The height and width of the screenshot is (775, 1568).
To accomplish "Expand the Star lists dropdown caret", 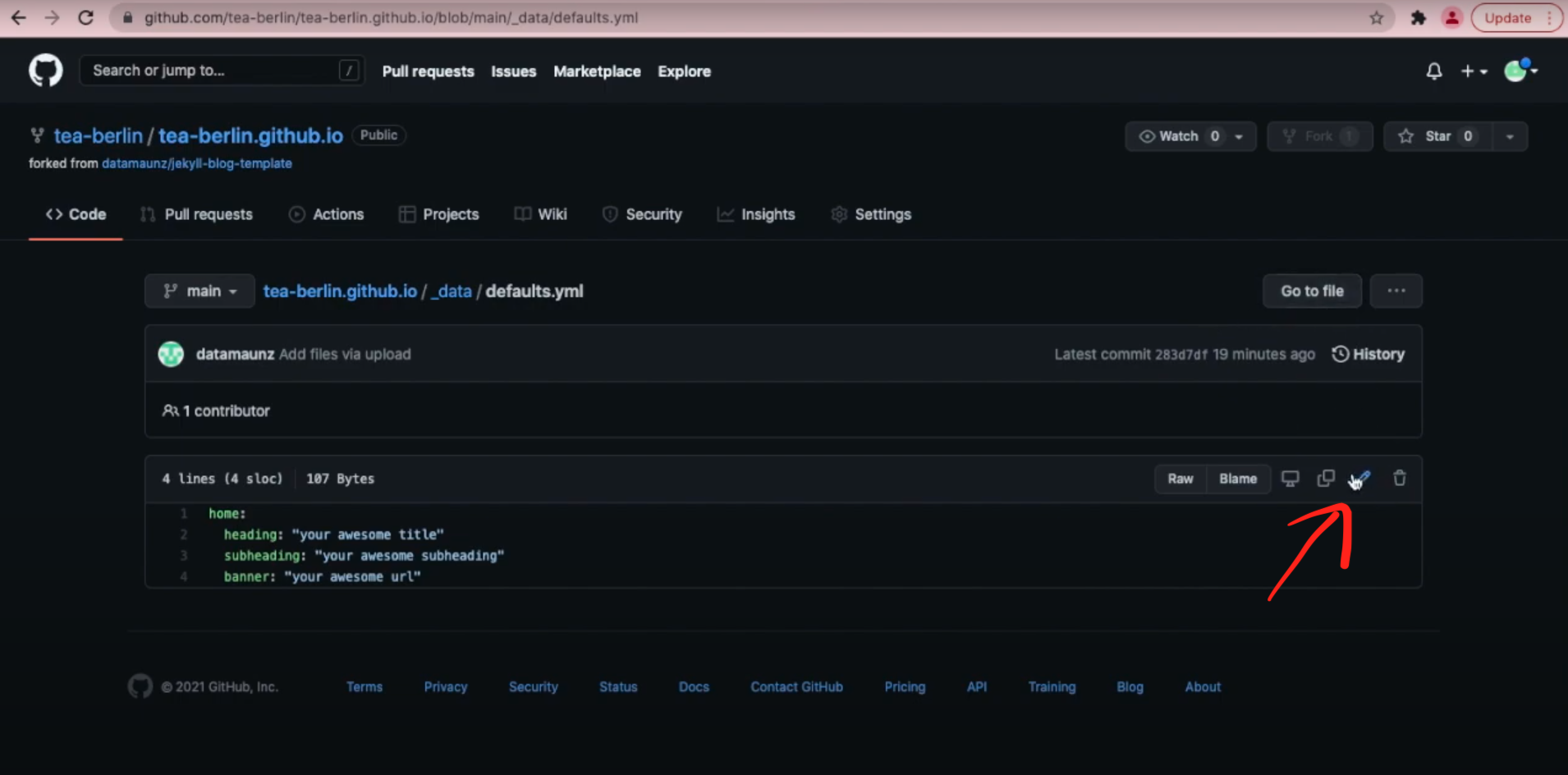I will pyautogui.click(x=1510, y=136).
